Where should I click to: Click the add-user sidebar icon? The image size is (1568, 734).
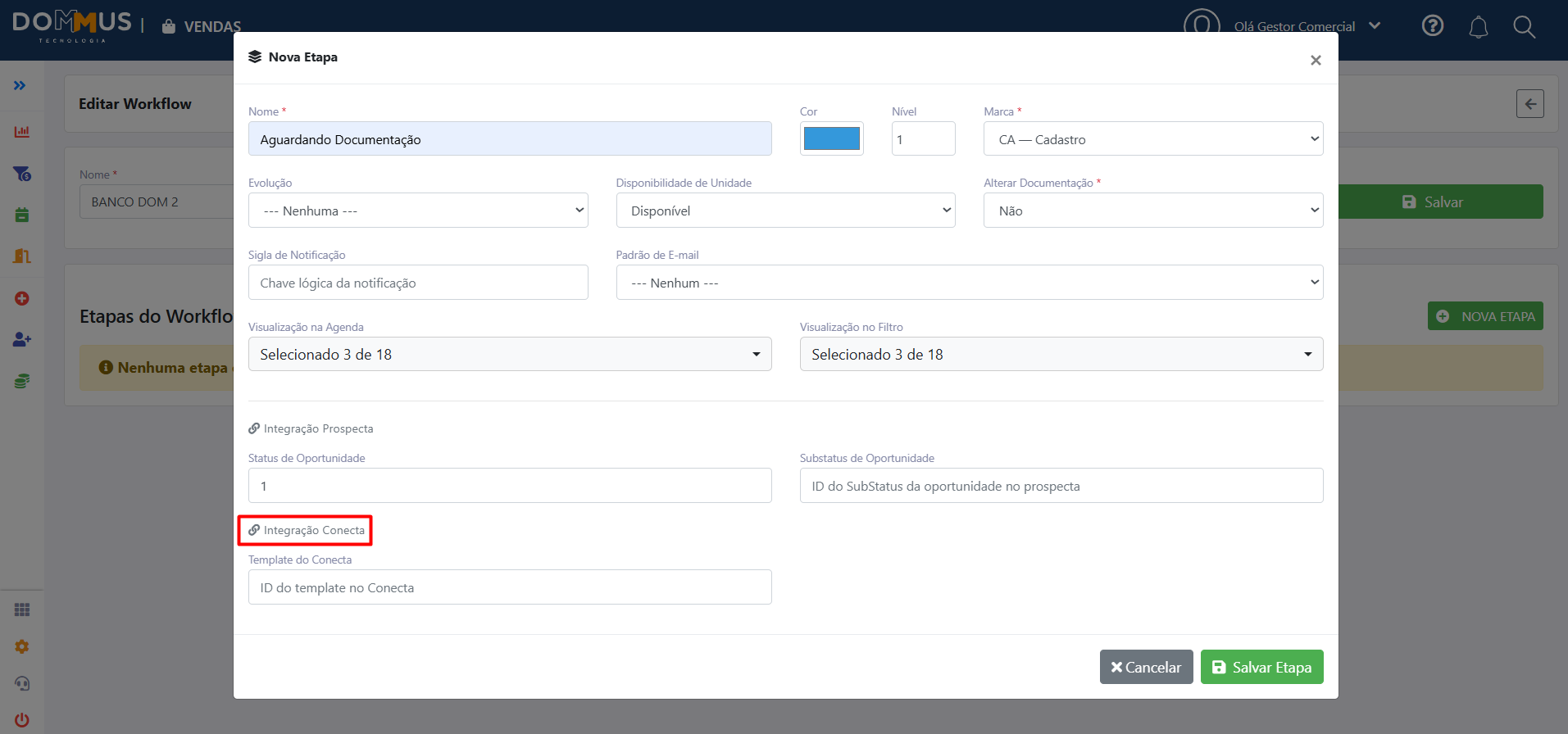click(22, 339)
